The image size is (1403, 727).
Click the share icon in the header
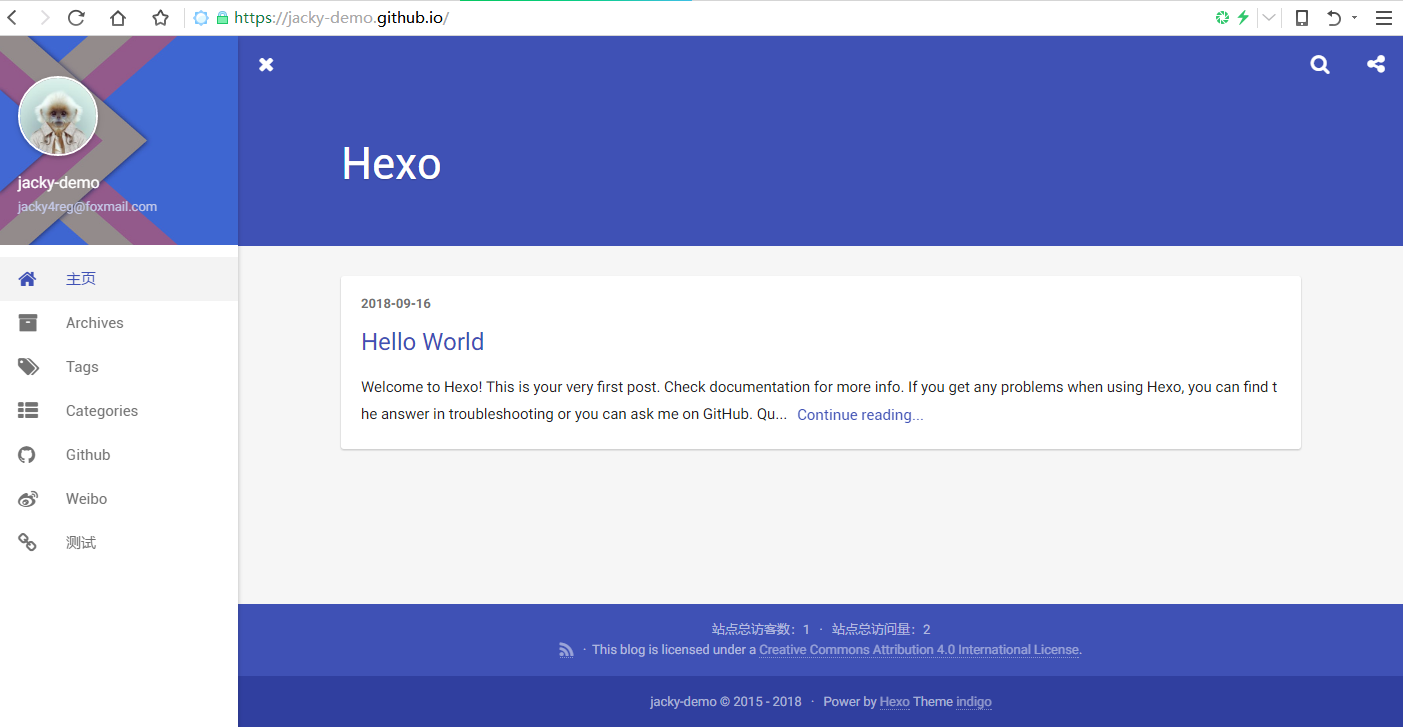coord(1376,64)
